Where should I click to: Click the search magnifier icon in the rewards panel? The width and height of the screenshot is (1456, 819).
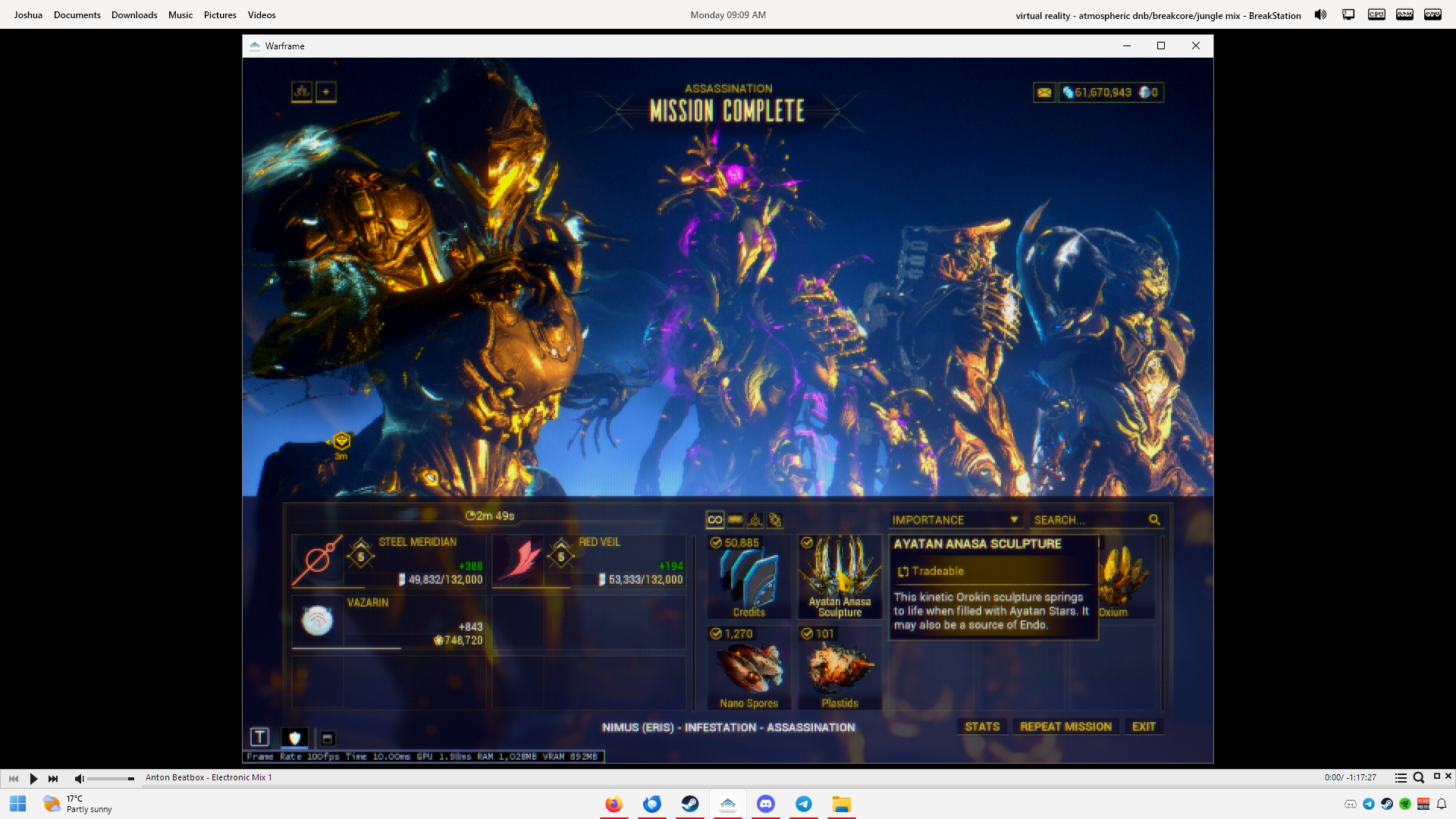[x=1154, y=519]
